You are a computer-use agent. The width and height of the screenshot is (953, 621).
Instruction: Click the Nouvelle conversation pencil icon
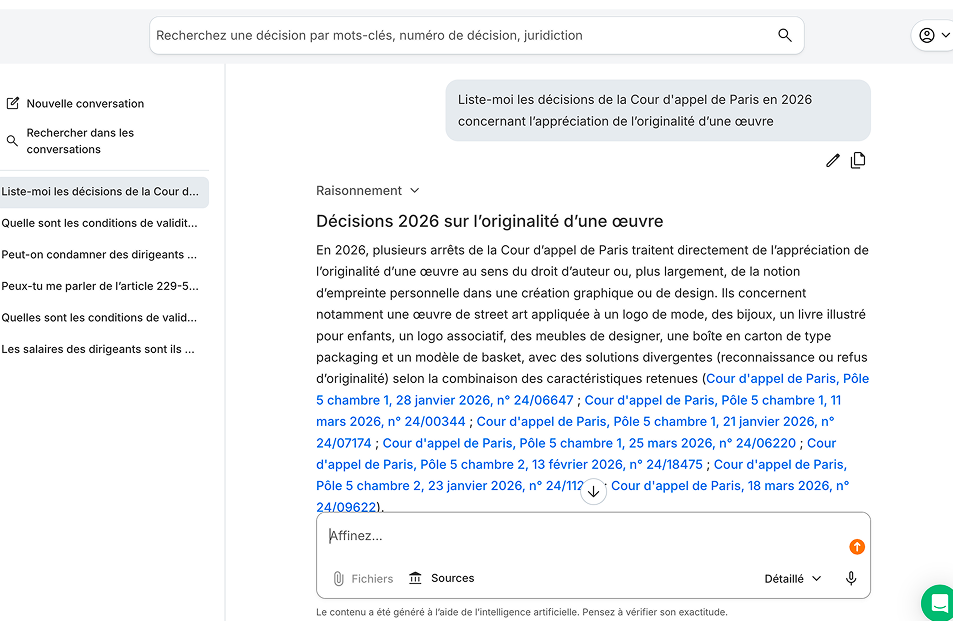[13, 103]
